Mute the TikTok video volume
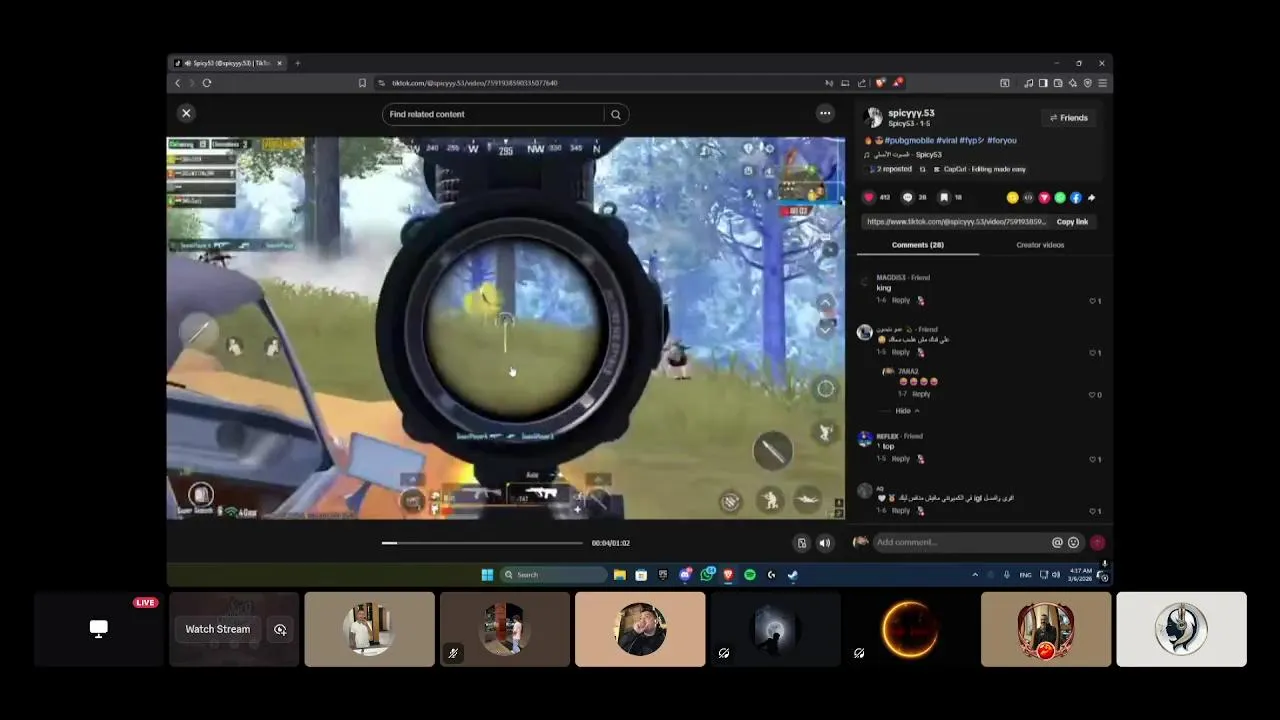Screen dimensions: 1280x720 824,543
